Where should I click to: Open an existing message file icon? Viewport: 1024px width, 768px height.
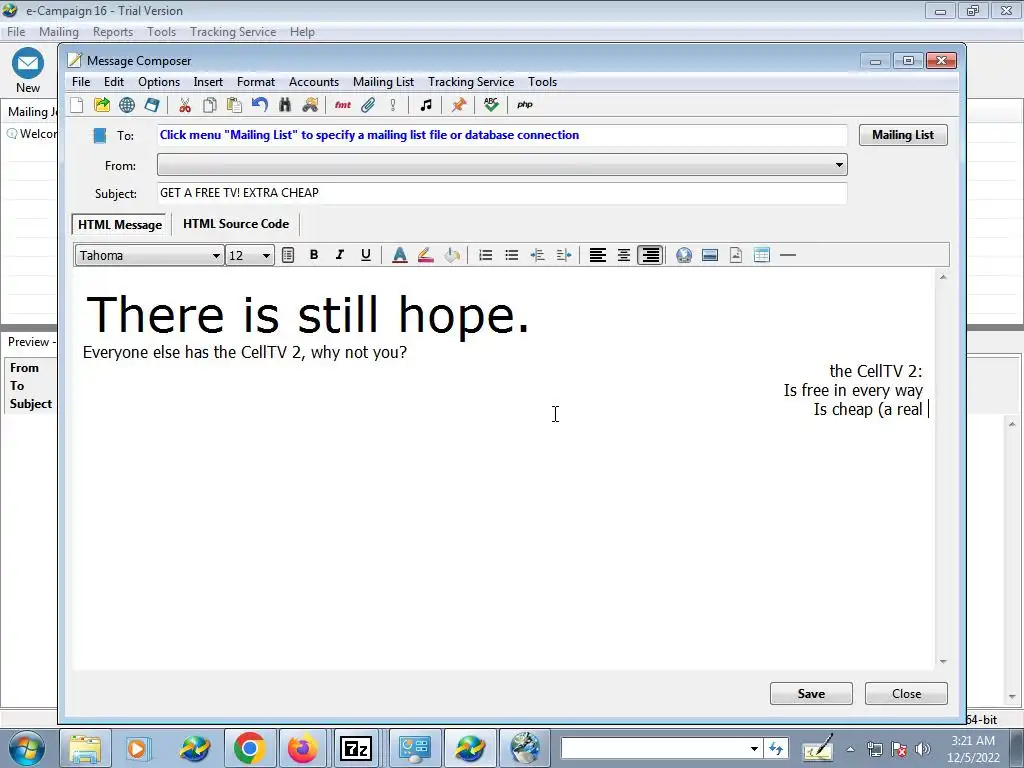(x=102, y=105)
